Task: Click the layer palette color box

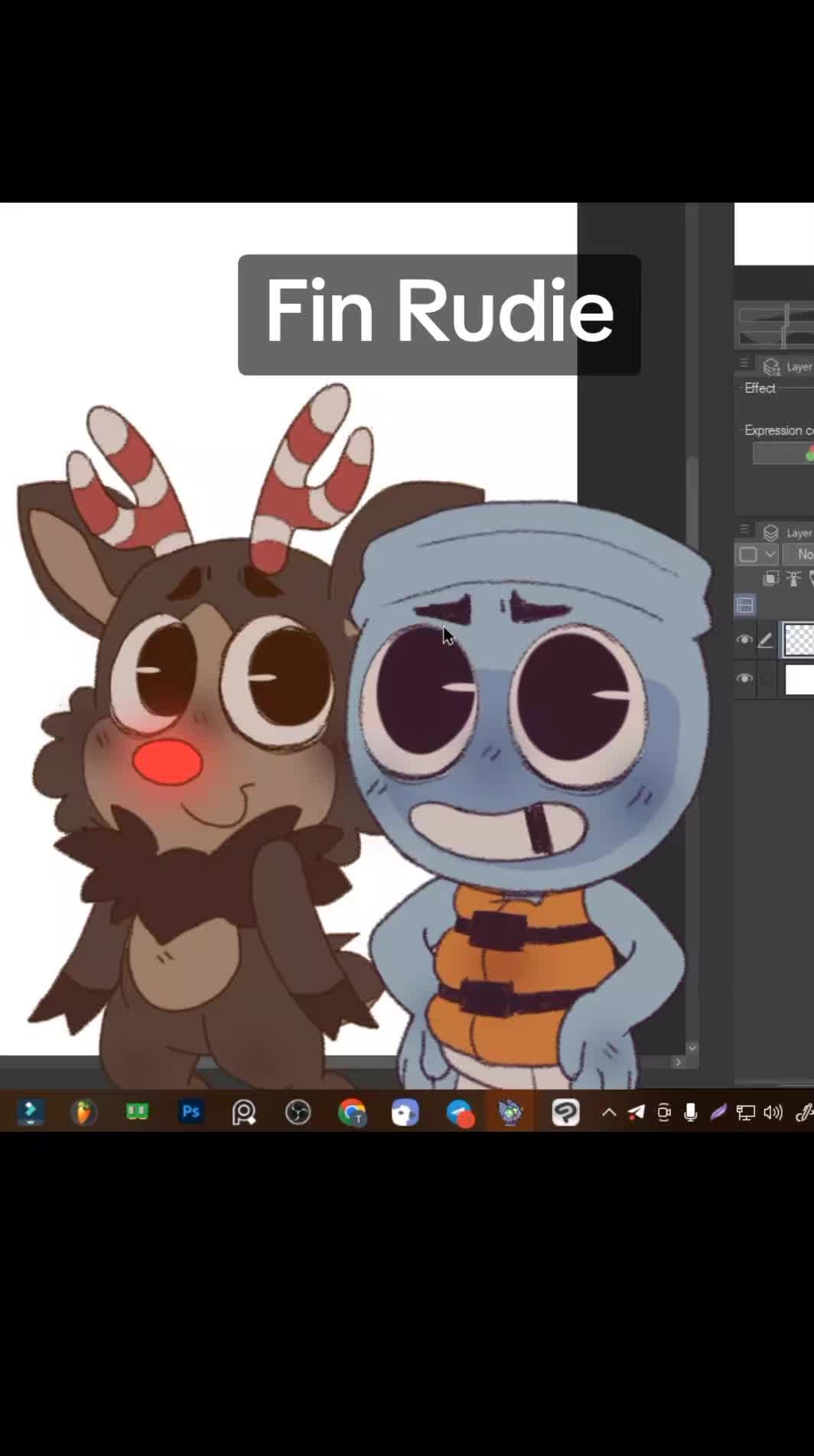Action: [748, 554]
